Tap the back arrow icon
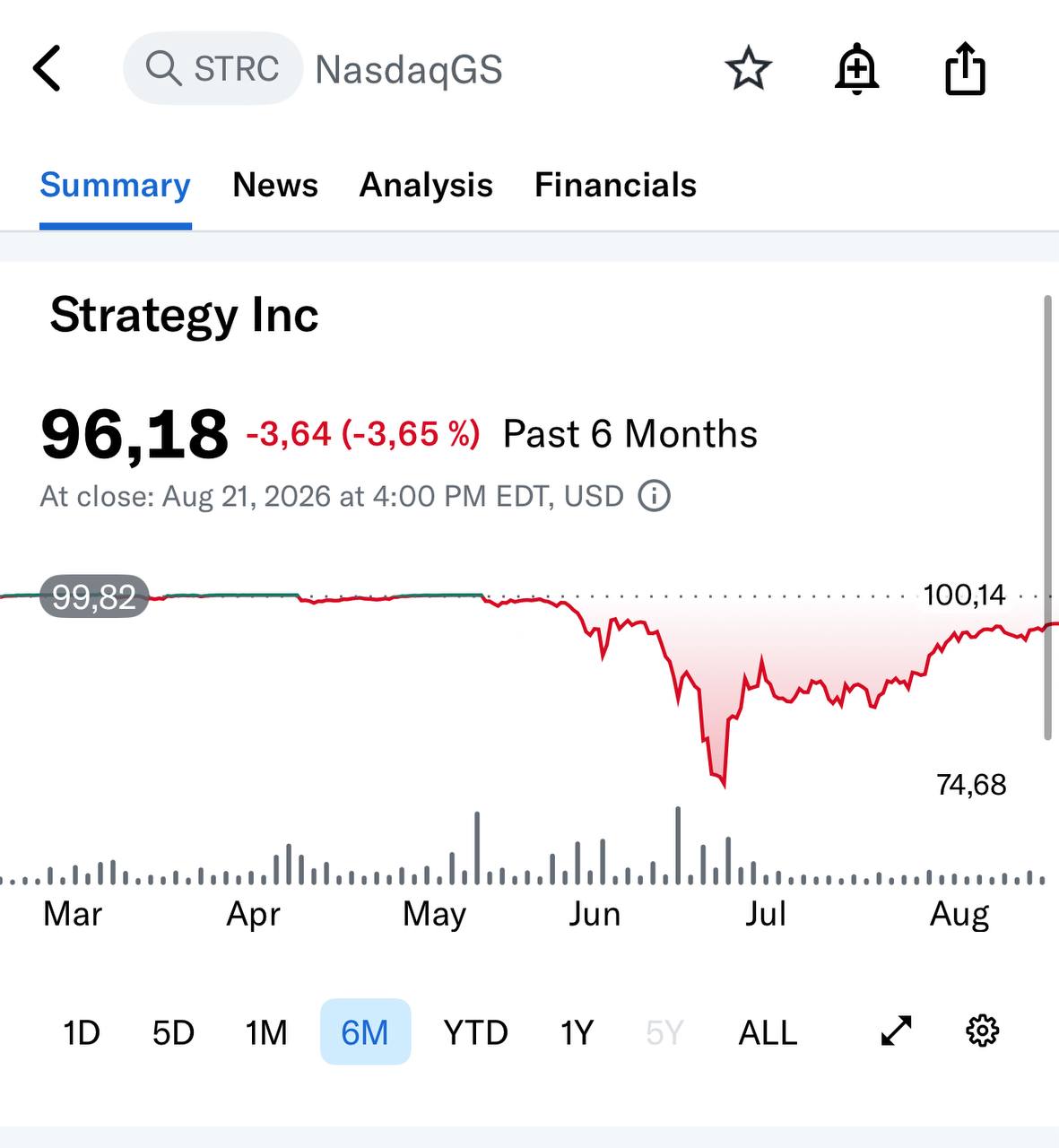1059x1148 pixels. 47,68
